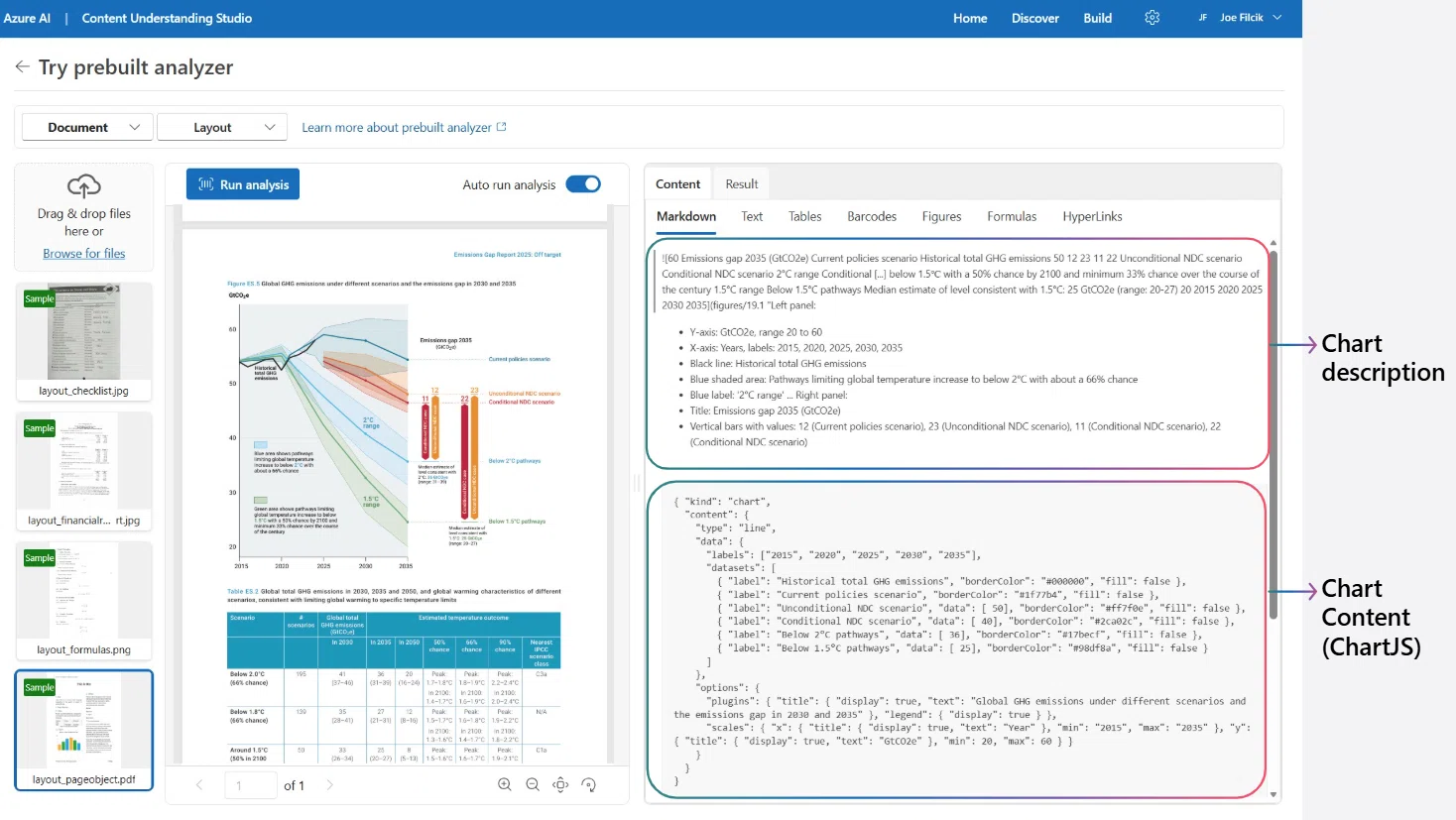
Task: Open the Document type dropdown
Action: [x=87, y=127]
